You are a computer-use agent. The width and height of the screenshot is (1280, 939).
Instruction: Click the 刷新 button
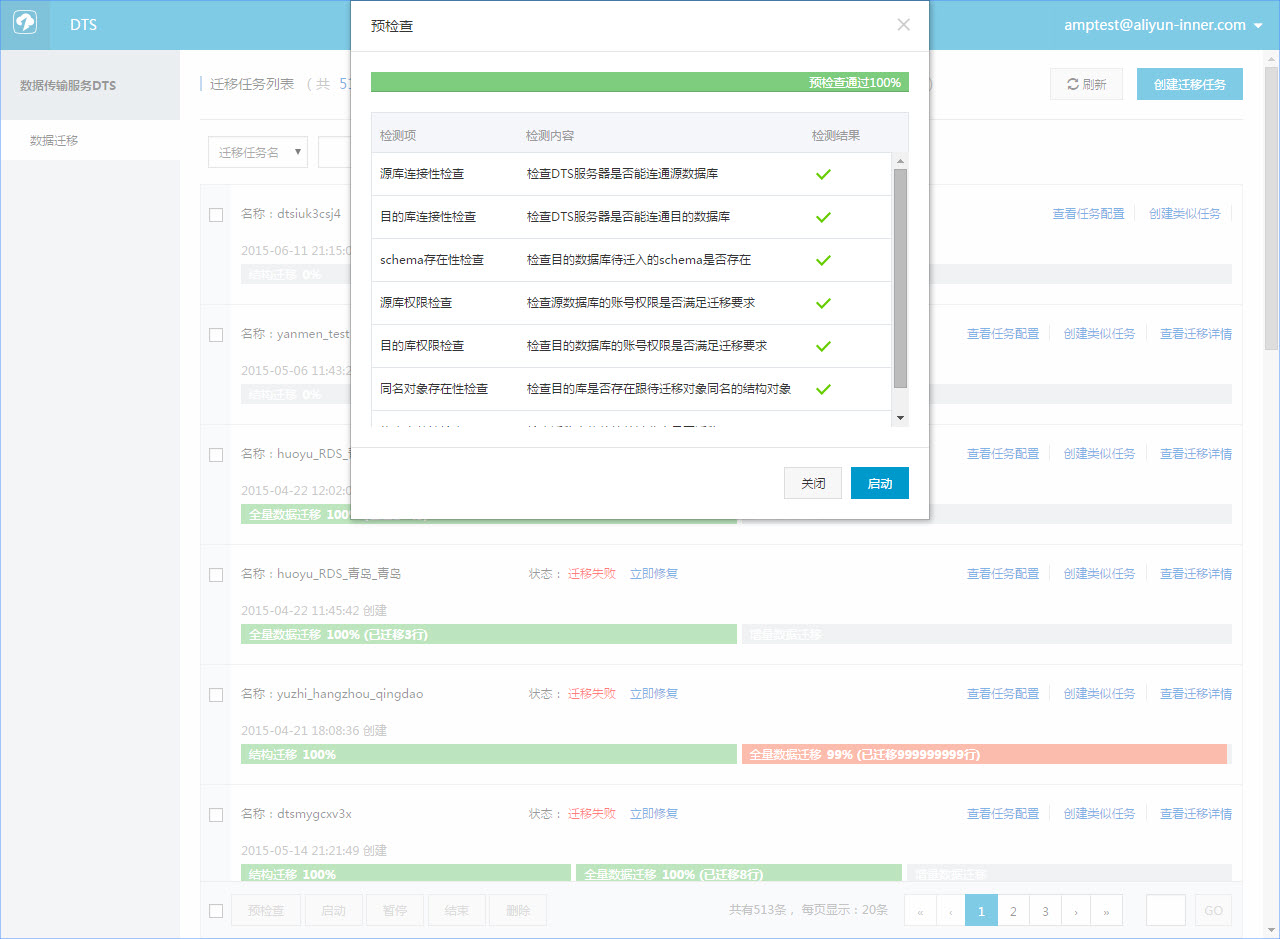[x=1087, y=85]
